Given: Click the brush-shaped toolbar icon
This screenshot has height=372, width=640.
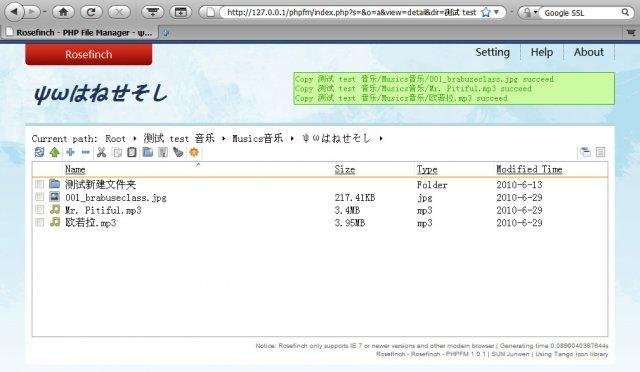Looking at the screenshot, I should [x=178, y=152].
